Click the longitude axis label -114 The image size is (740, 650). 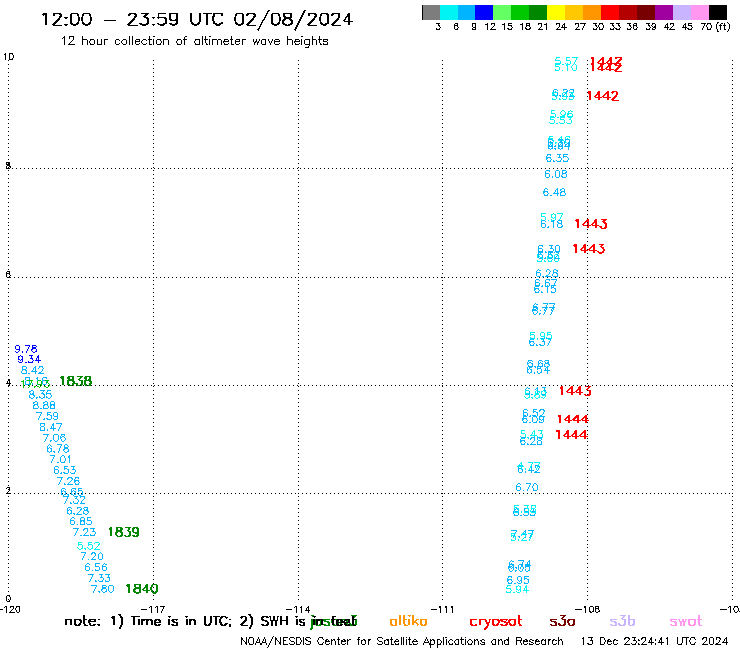click(x=298, y=609)
